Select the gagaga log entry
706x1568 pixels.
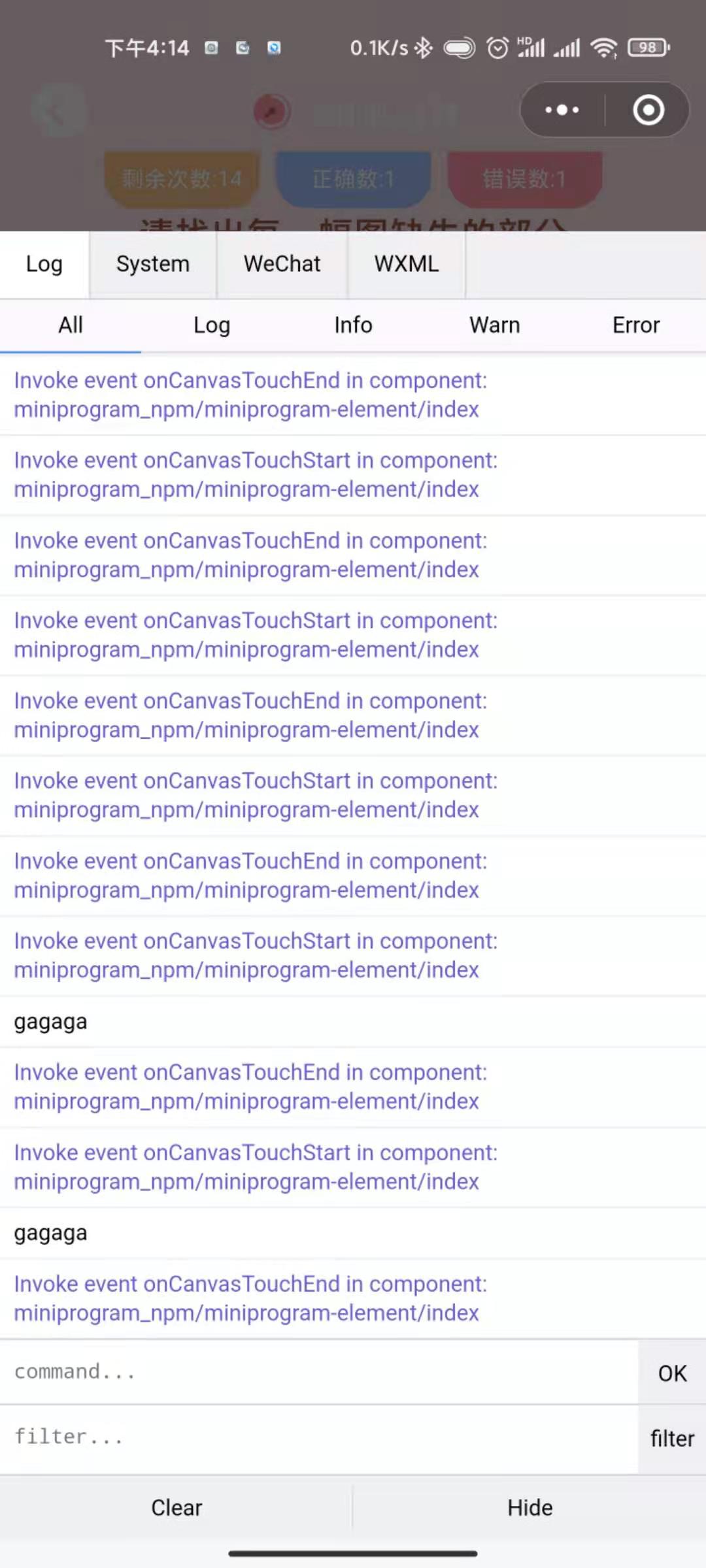click(50, 1021)
